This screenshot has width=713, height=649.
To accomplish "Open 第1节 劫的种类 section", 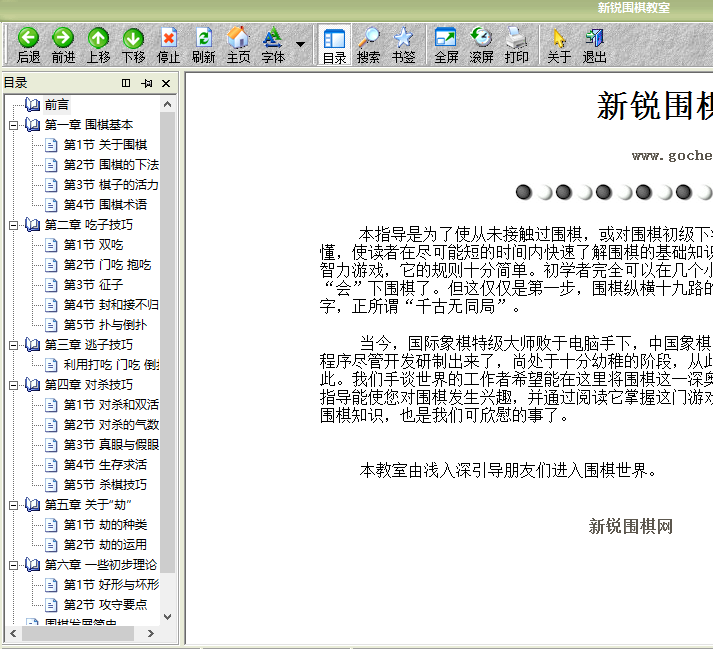I will pyautogui.click(x=105, y=525).
